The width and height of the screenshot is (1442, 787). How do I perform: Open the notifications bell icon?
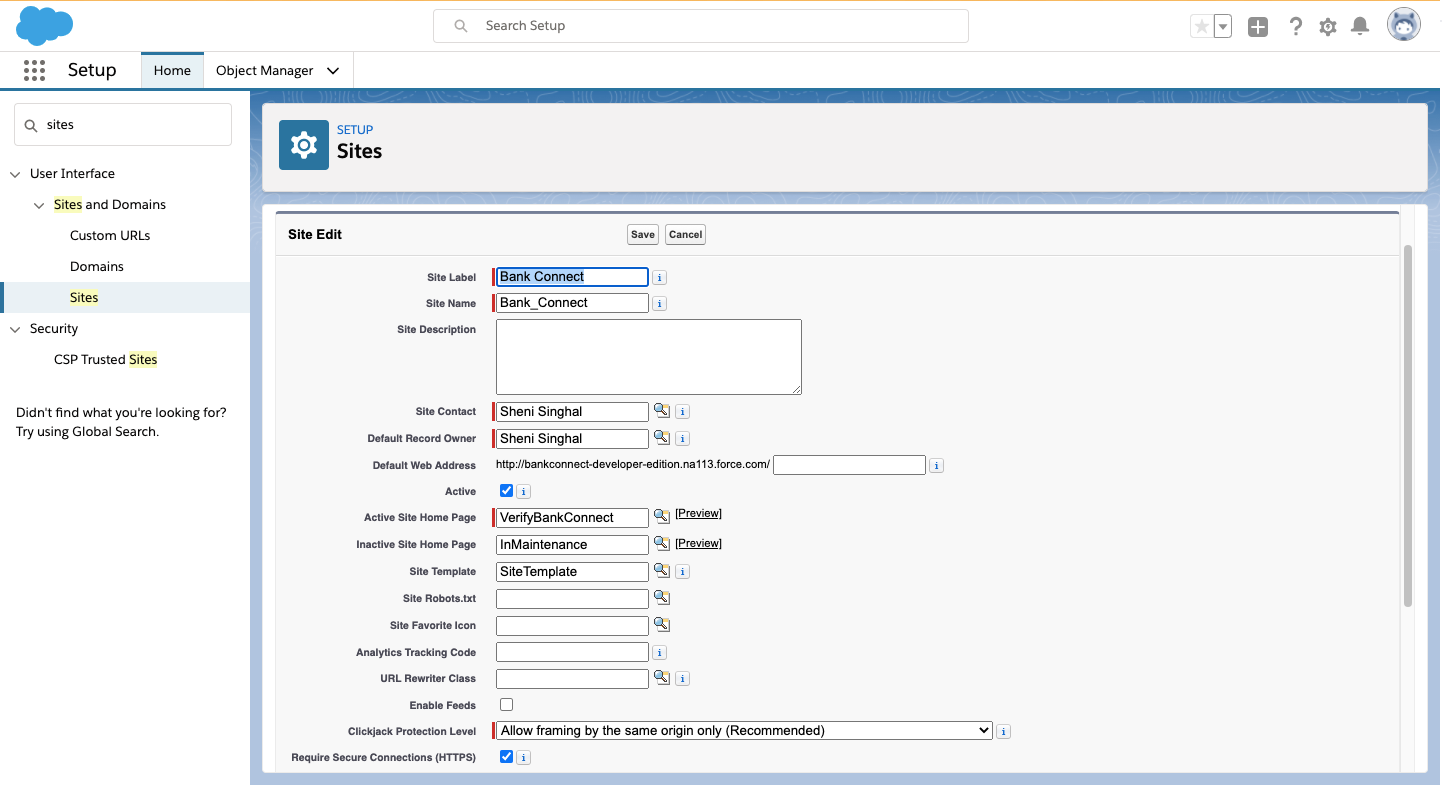(x=1360, y=27)
